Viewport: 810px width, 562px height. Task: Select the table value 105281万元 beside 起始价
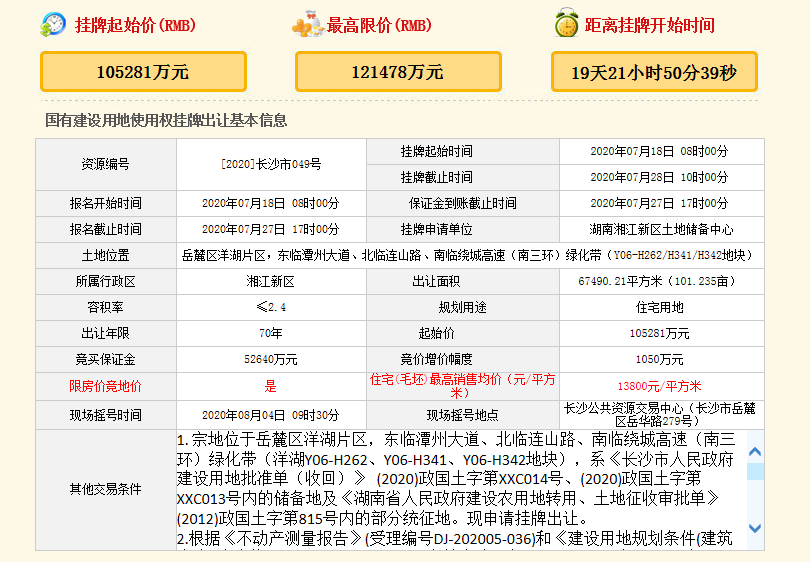pyautogui.click(x=659, y=334)
